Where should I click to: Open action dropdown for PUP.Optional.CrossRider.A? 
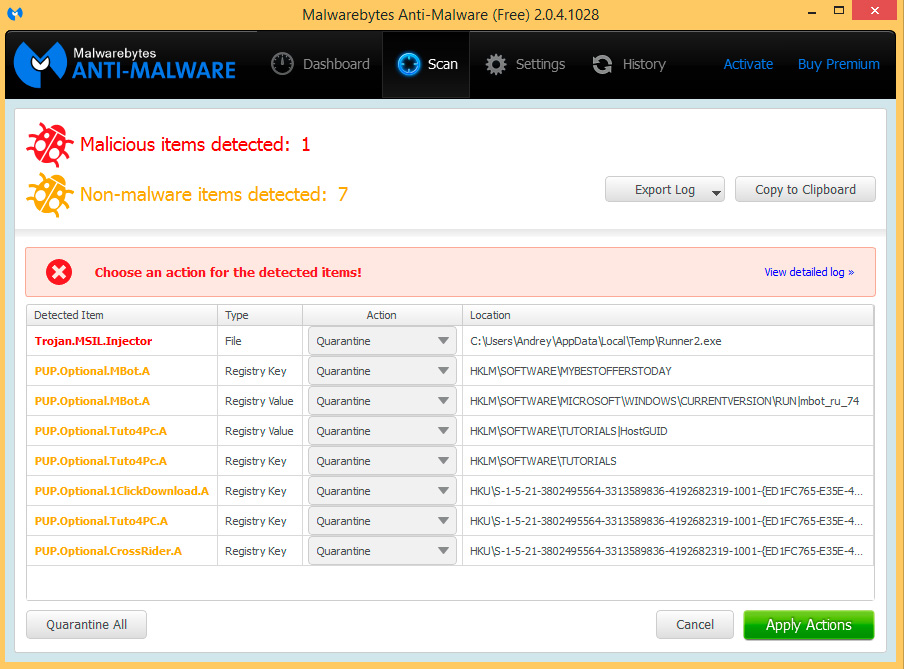[x=382, y=551]
